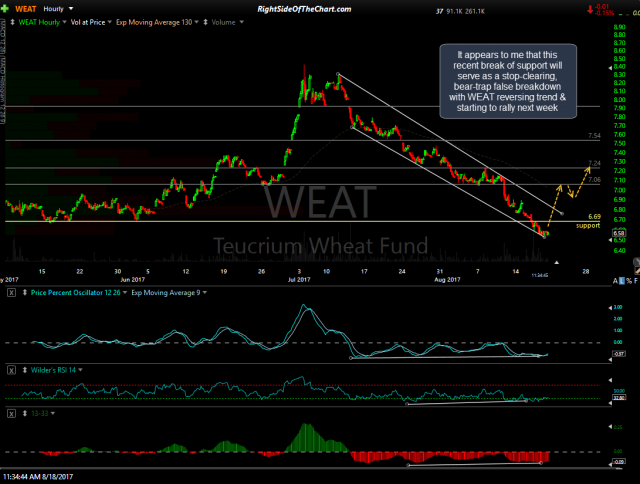
Task: Open Wilder's RSI 14 dropdown
Action: pos(80,370)
